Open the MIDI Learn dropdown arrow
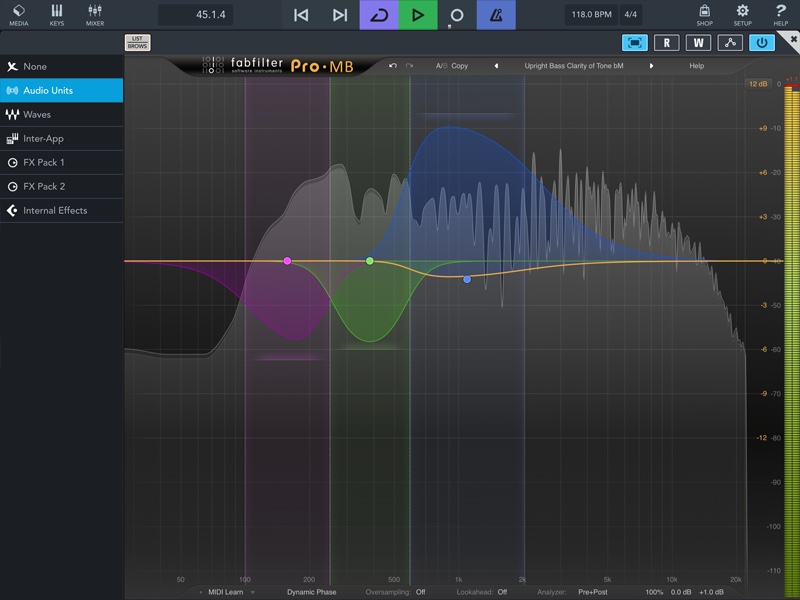This screenshot has width=800, height=600. click(253, 592)
